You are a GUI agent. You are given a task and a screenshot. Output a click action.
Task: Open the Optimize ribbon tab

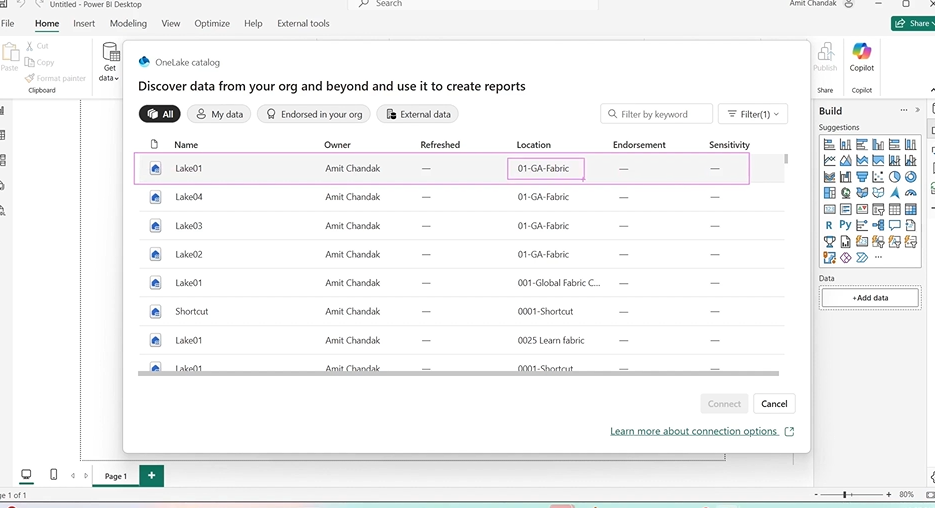[x=212, y=23]
